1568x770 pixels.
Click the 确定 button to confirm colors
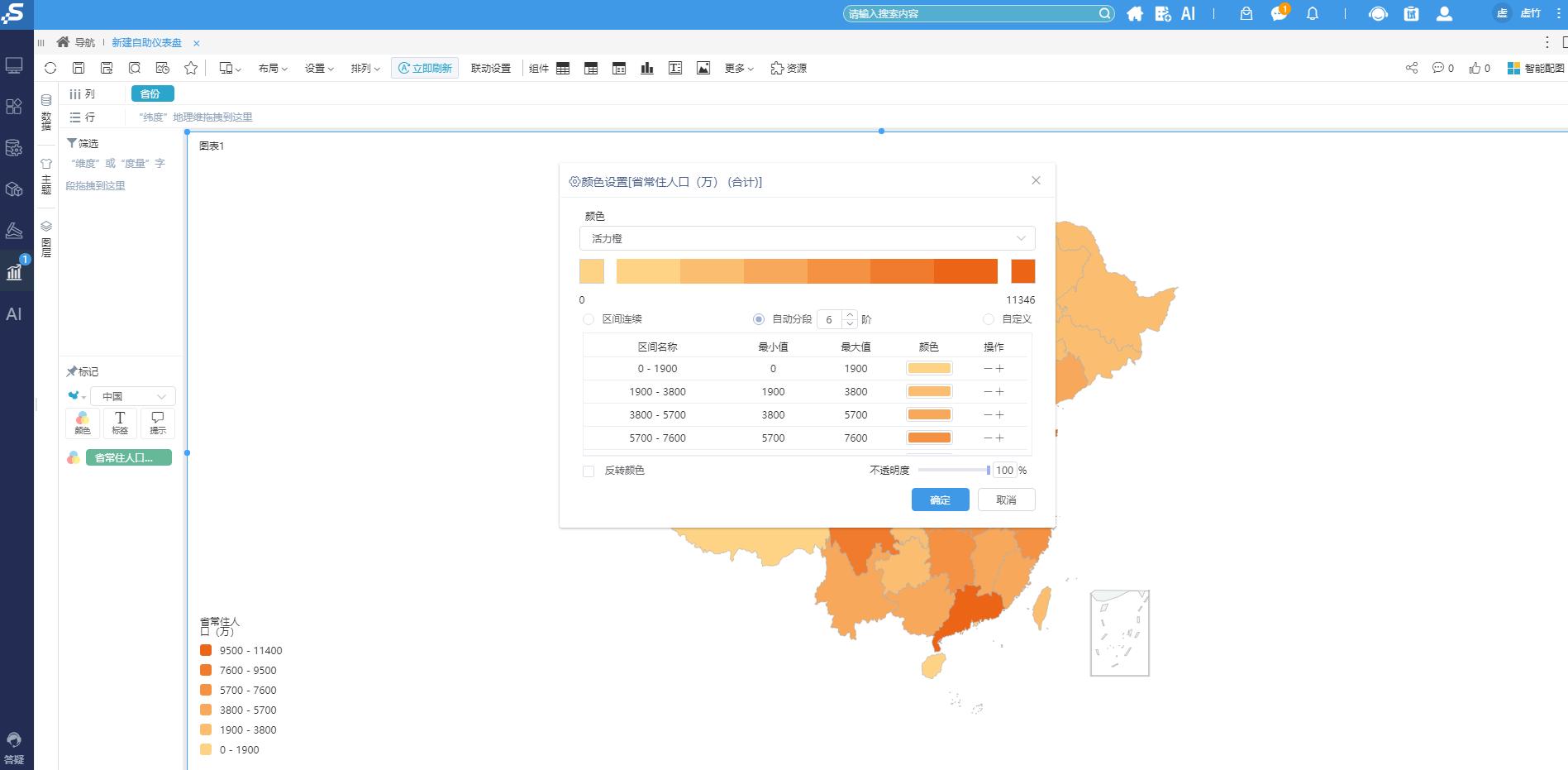coord(940,500)
